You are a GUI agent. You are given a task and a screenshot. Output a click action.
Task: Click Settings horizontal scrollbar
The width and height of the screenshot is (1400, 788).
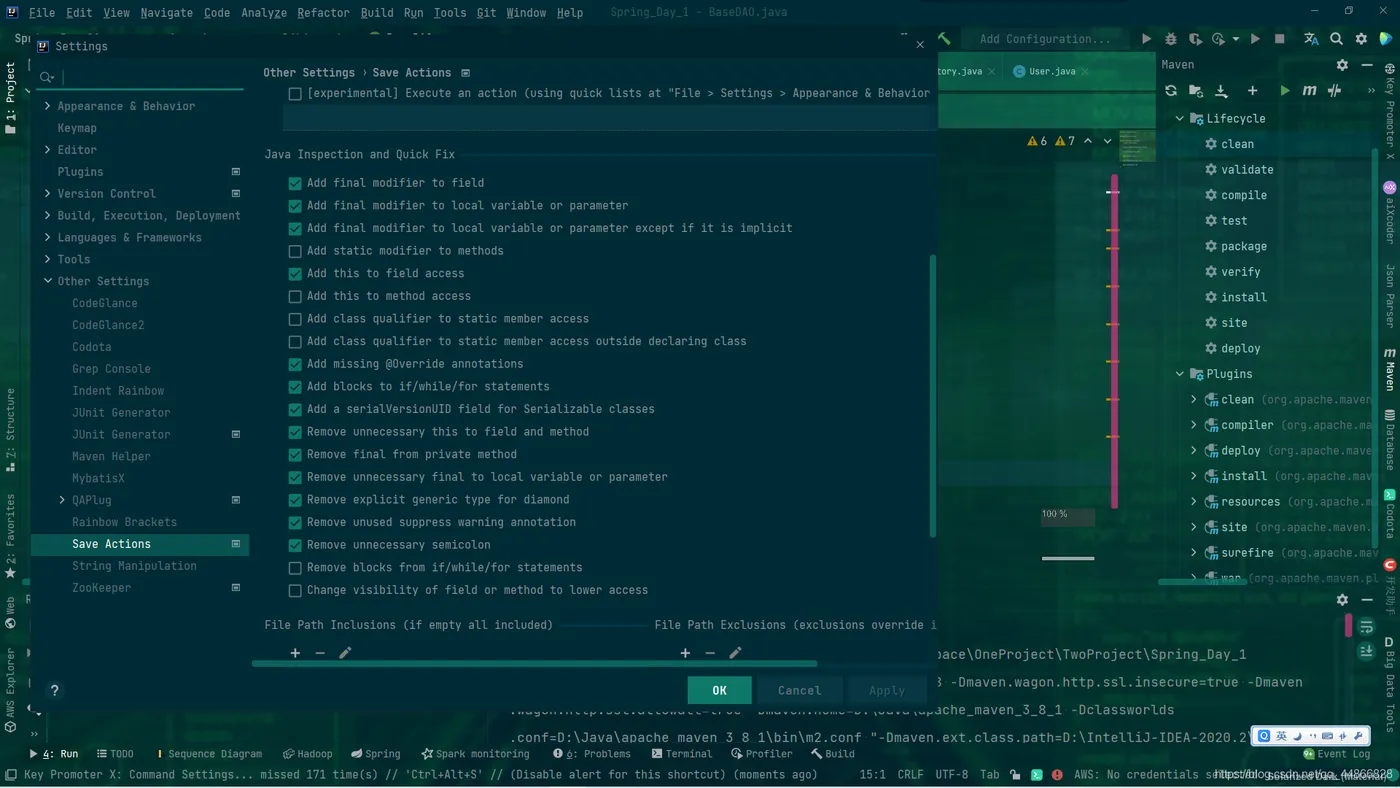(534, 663)
